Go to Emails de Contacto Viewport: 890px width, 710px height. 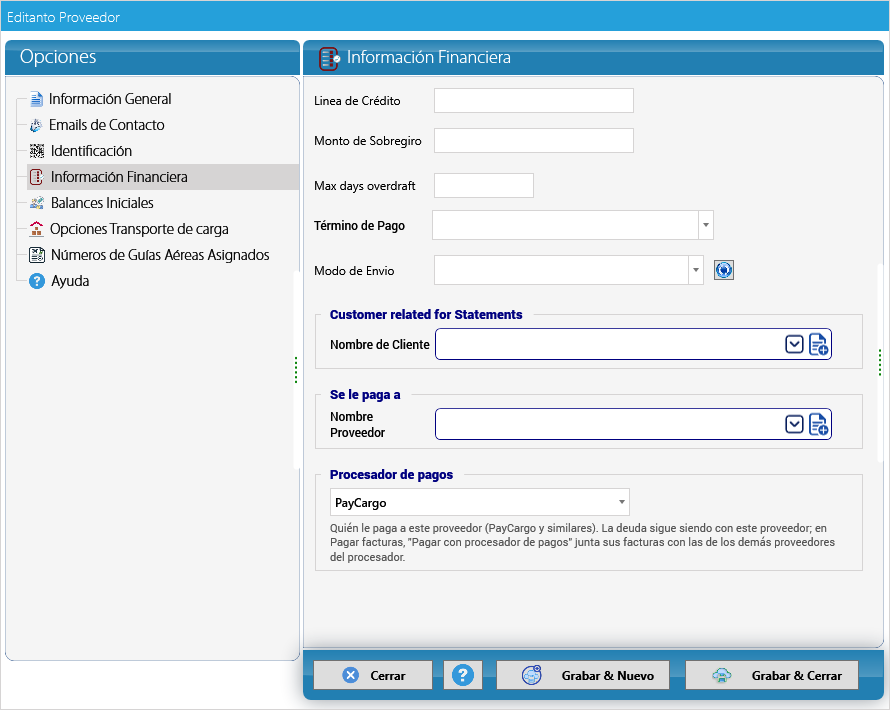tap(107, 125)
